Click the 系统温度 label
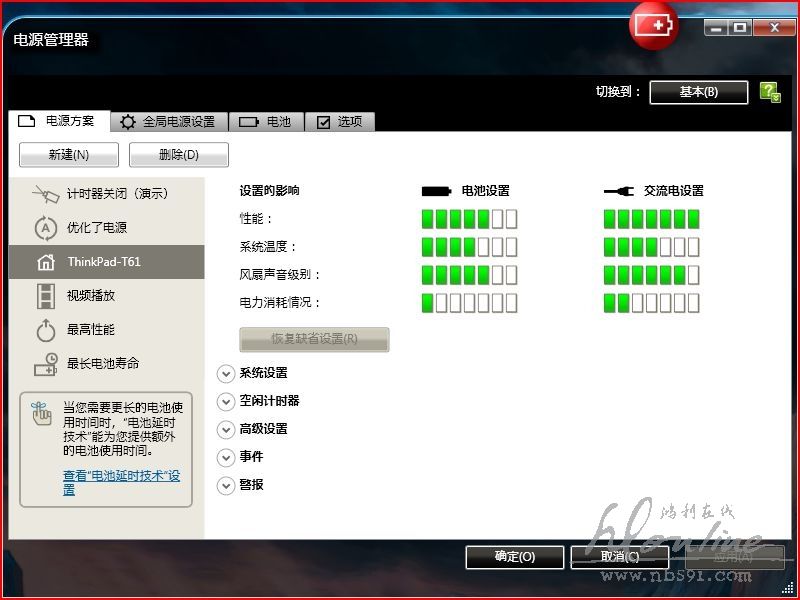 pyautogui.click(x=268, y=247)
